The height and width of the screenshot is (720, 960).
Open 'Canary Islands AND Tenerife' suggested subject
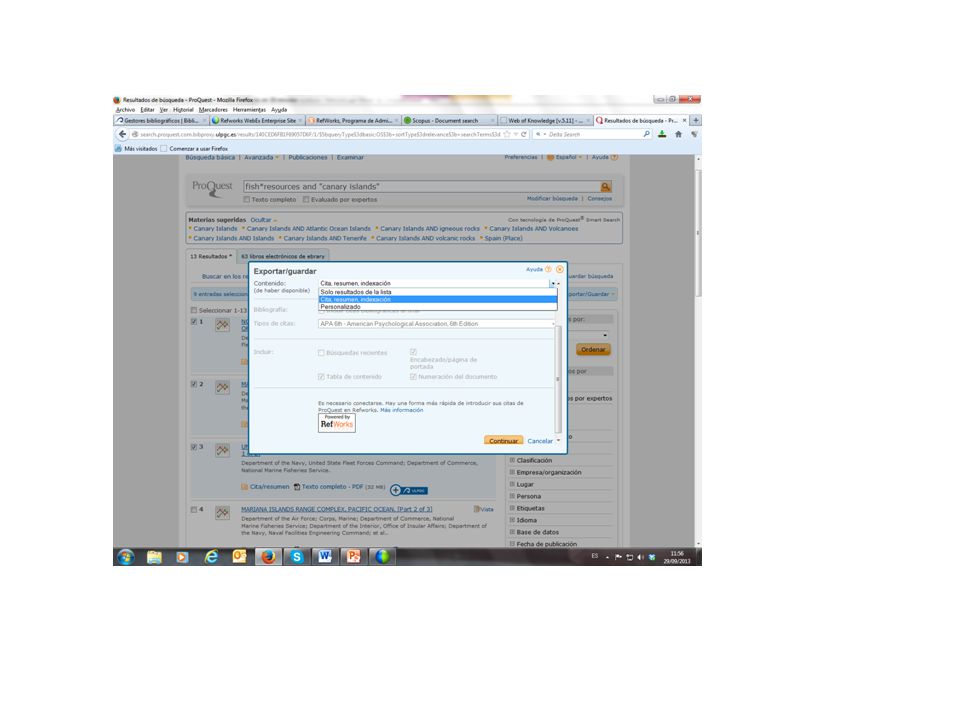pos(325,238)
